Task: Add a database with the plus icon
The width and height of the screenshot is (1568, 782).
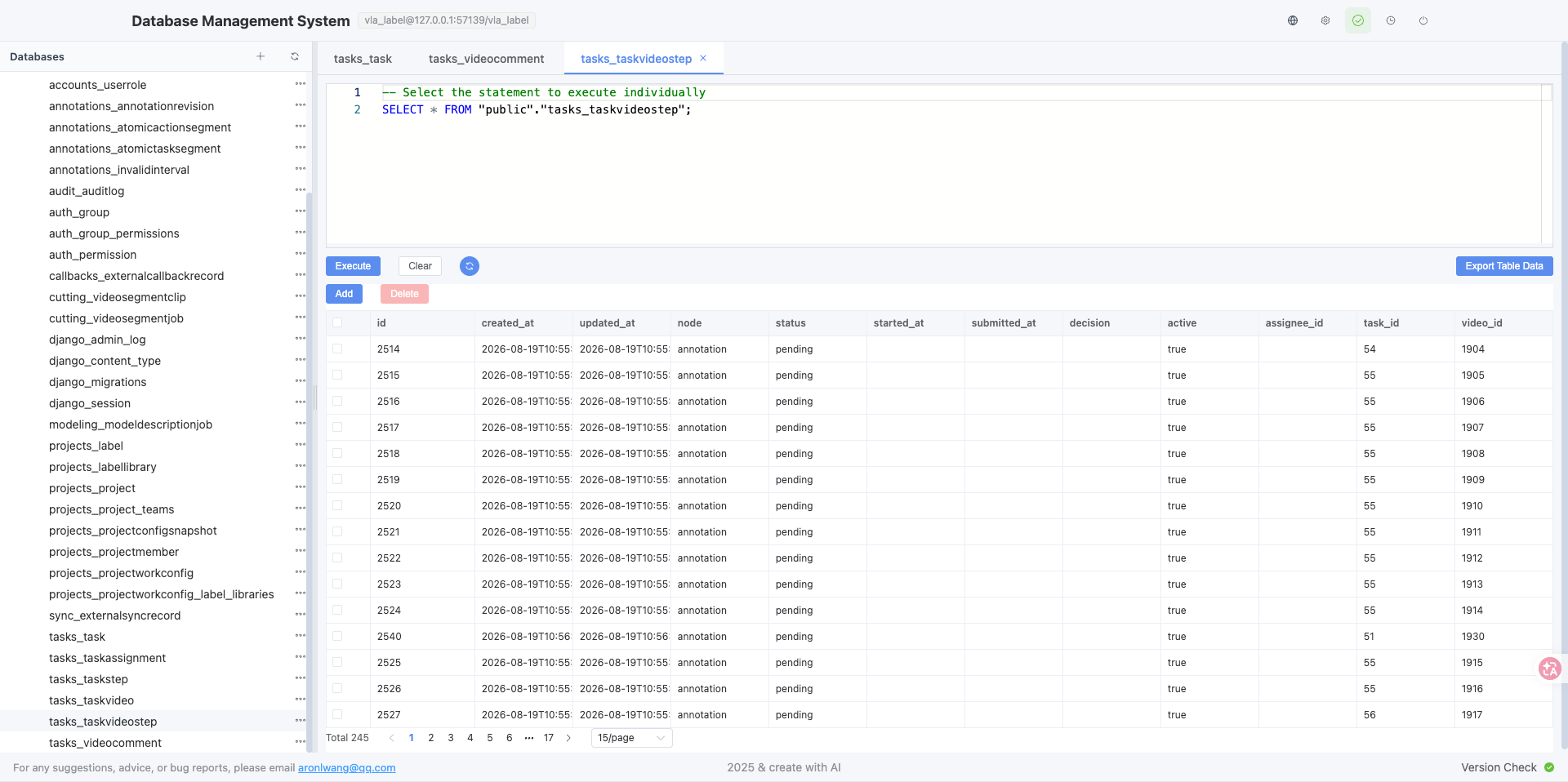Action: 261,56
